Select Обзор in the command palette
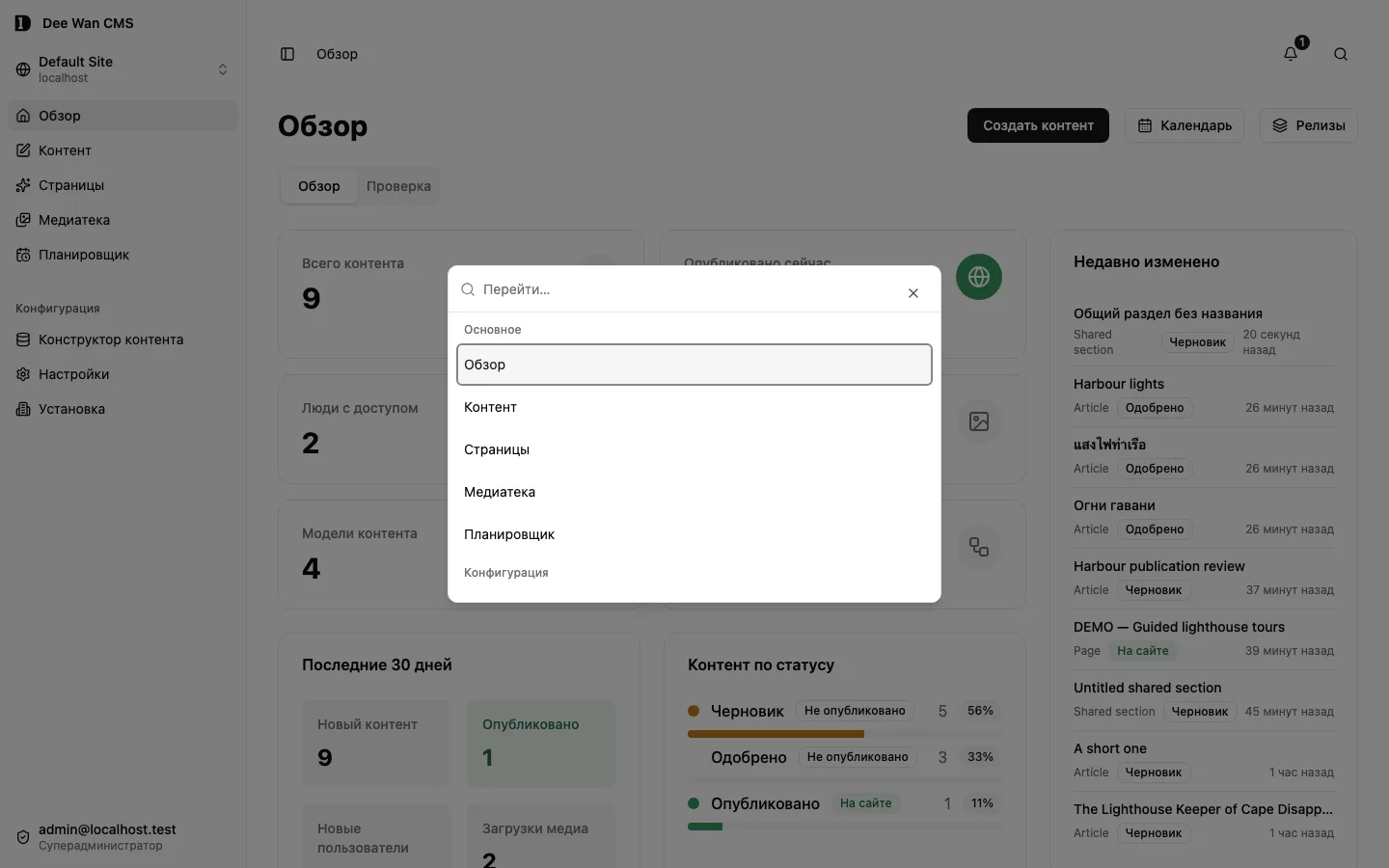The height and width of the screenshot is (868, 1389). [x=694, y=365]
